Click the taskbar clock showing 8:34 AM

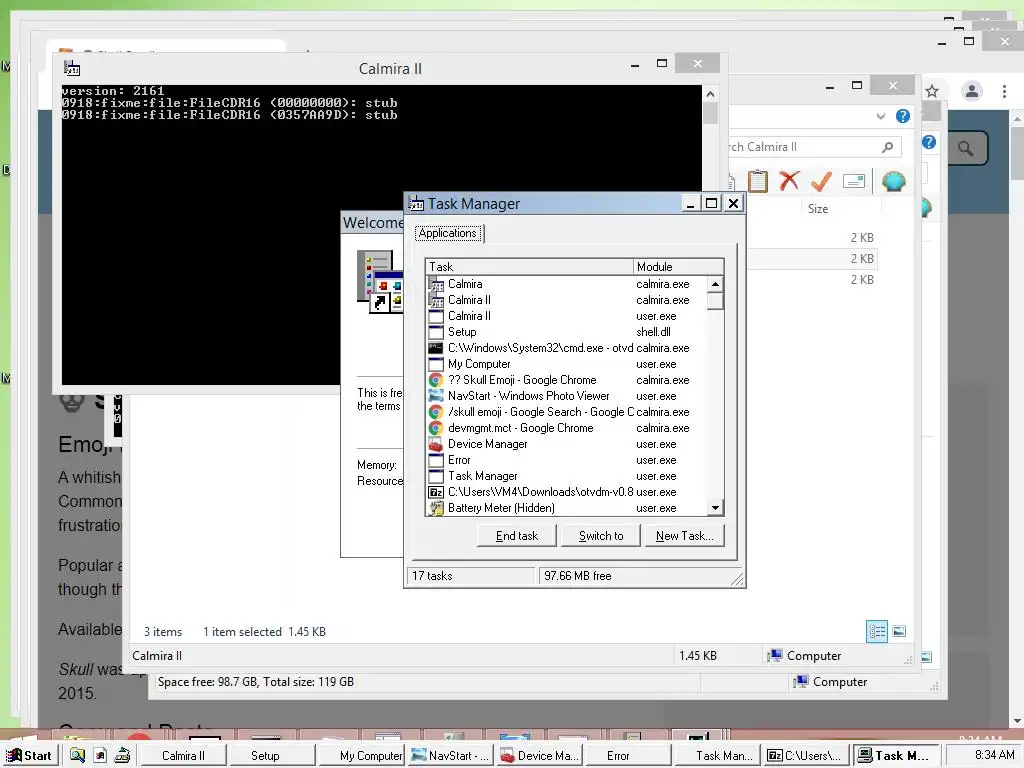click(994, 755)
